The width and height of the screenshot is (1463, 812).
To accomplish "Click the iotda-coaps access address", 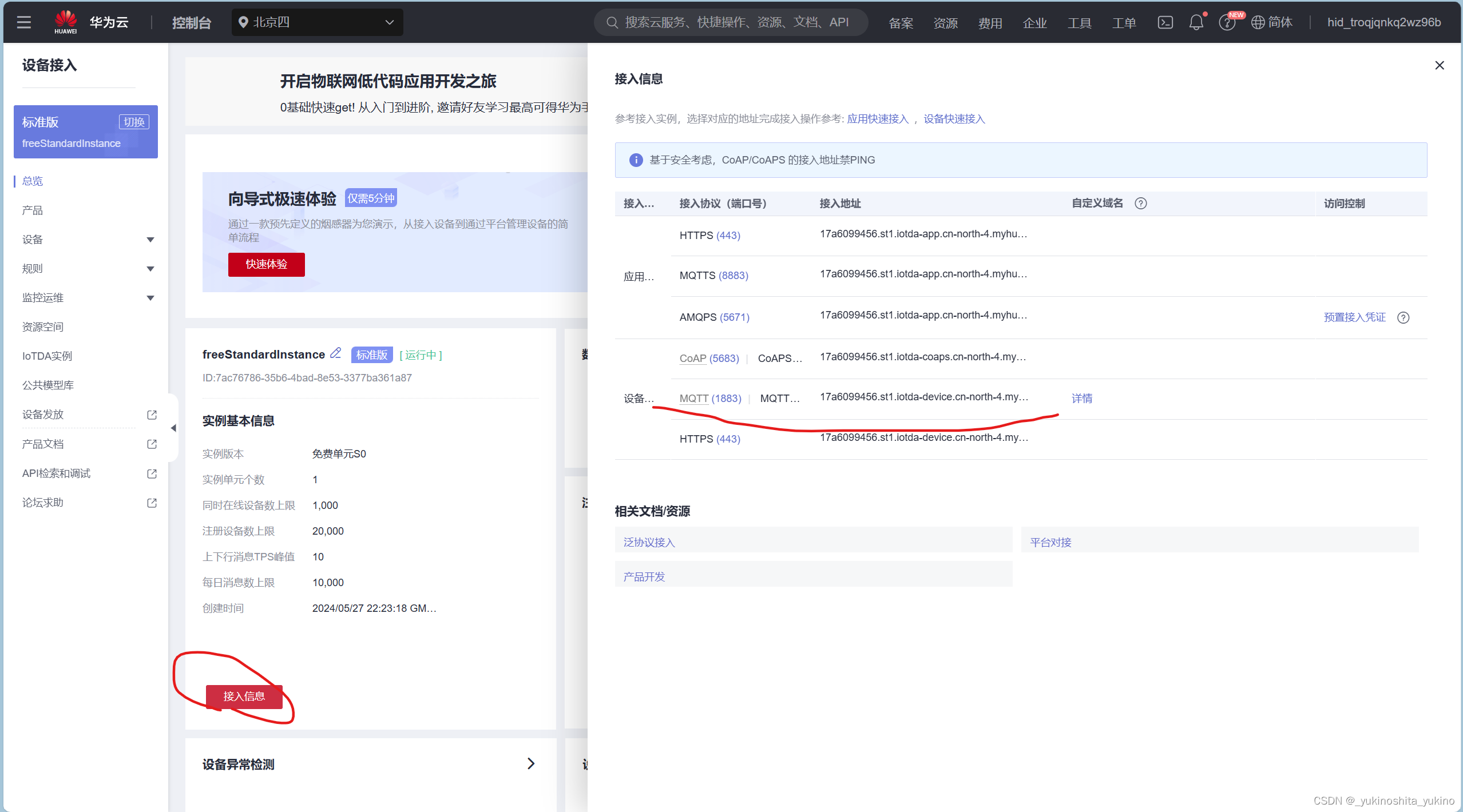I will point(922,357).
